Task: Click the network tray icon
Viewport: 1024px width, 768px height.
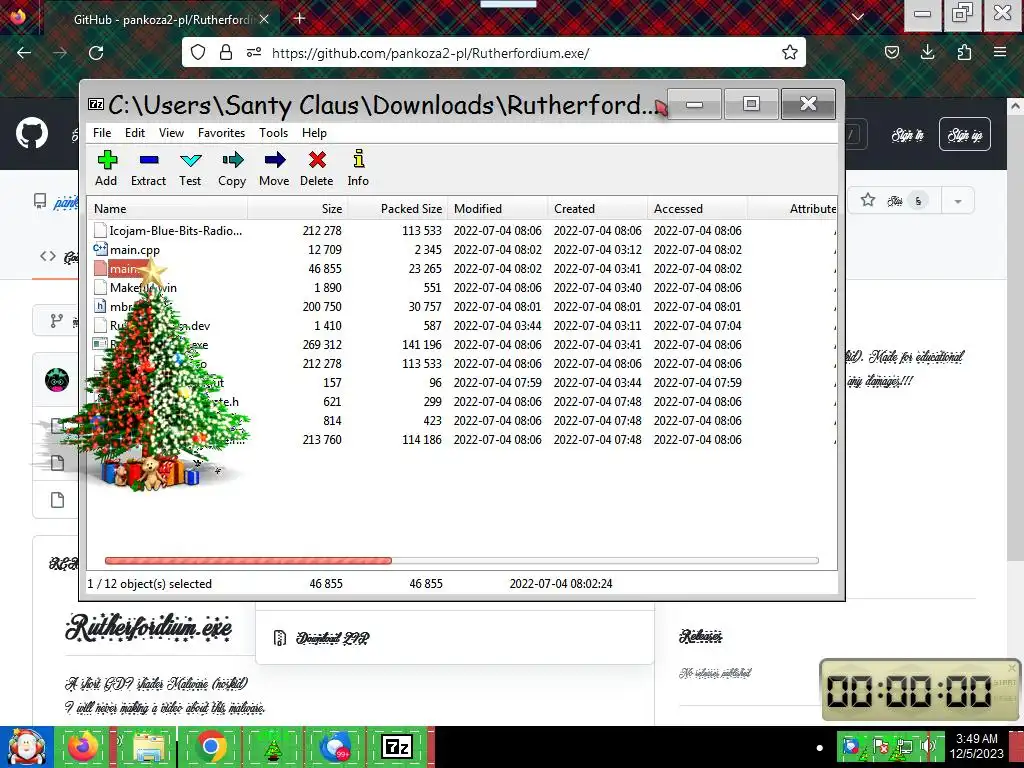Action: click(x=904, y=747)
